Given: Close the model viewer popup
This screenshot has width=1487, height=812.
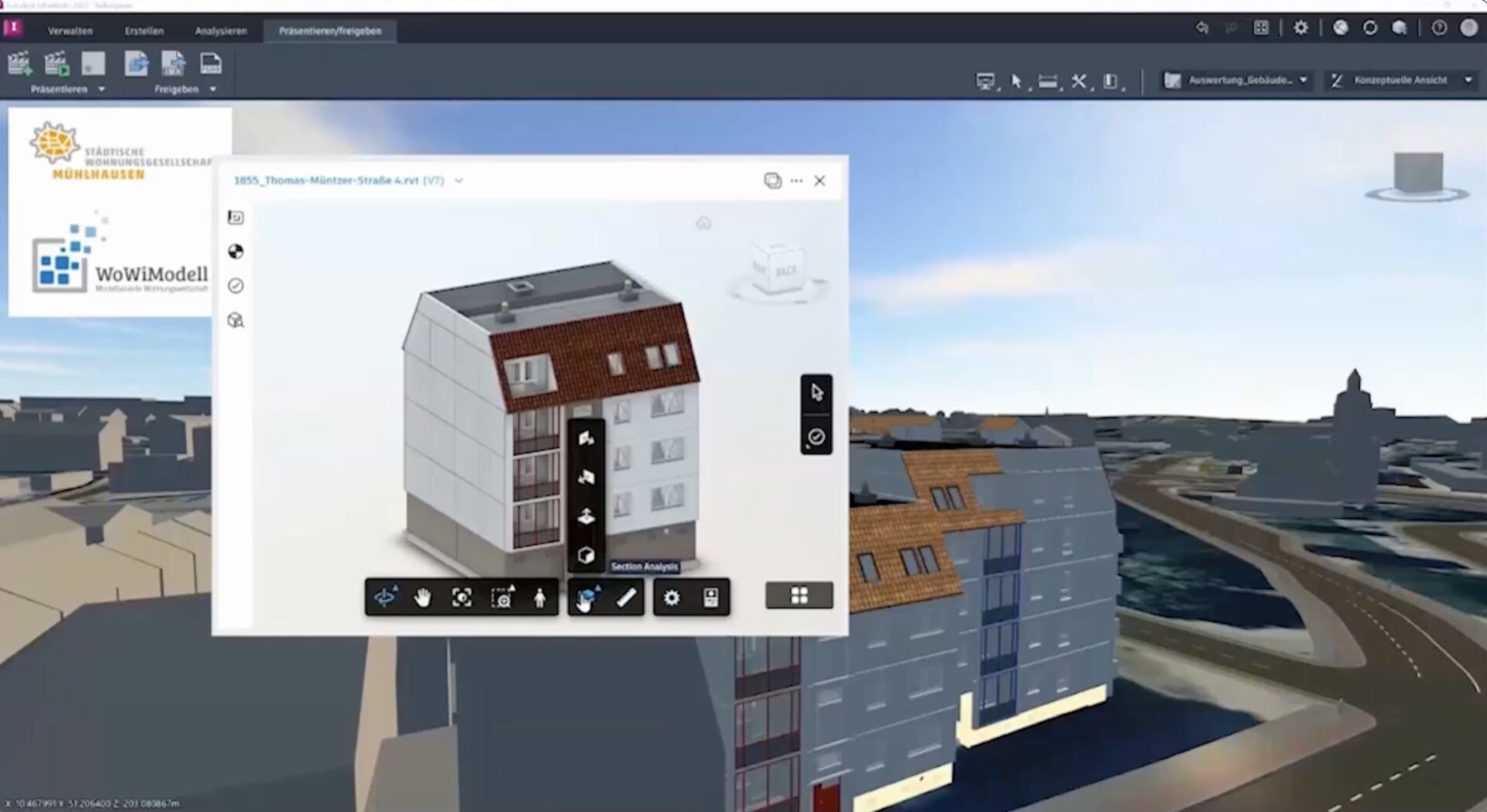Looking at the screenshot, I should click(x=819, y=180).
